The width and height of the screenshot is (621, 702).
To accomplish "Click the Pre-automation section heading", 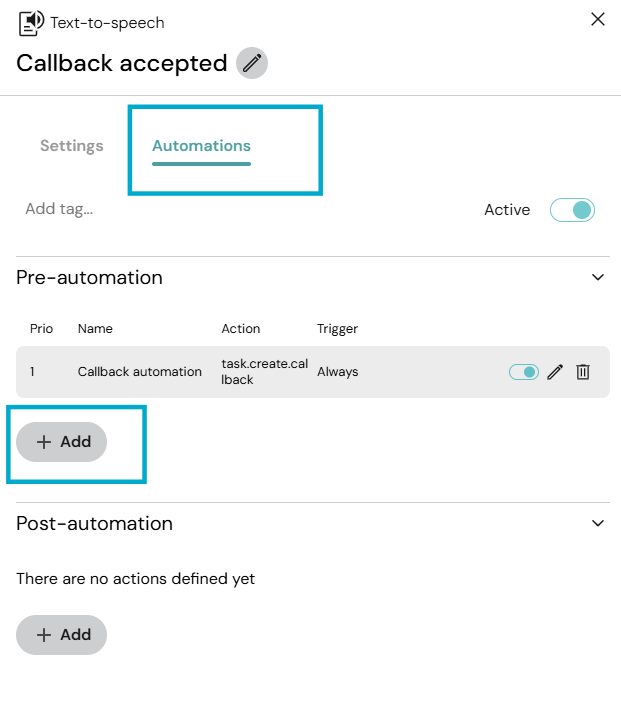I will tap(89, 278).
